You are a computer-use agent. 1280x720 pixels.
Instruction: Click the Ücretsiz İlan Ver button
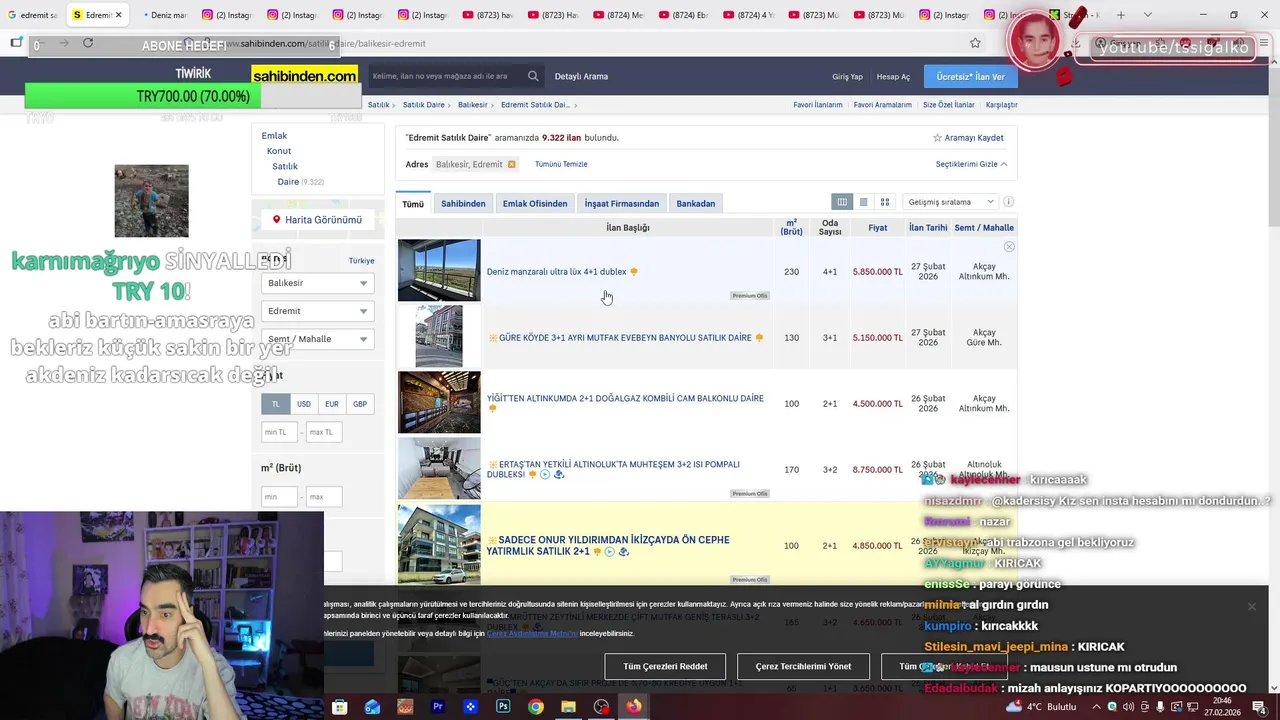click(x=970, y=76)
